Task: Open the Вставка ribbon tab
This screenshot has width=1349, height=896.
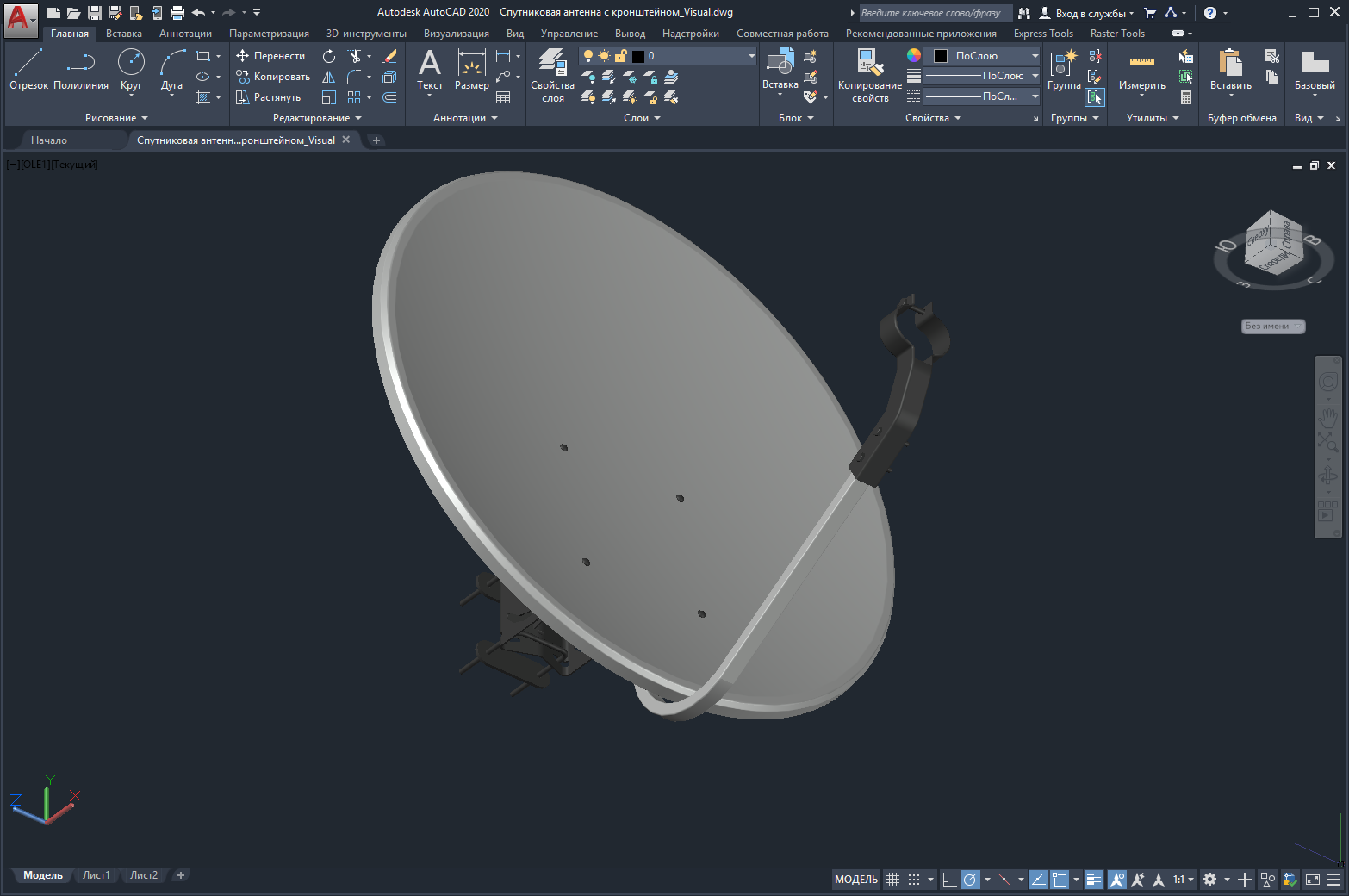Action: pyautogui.click(x=124, y=34)
